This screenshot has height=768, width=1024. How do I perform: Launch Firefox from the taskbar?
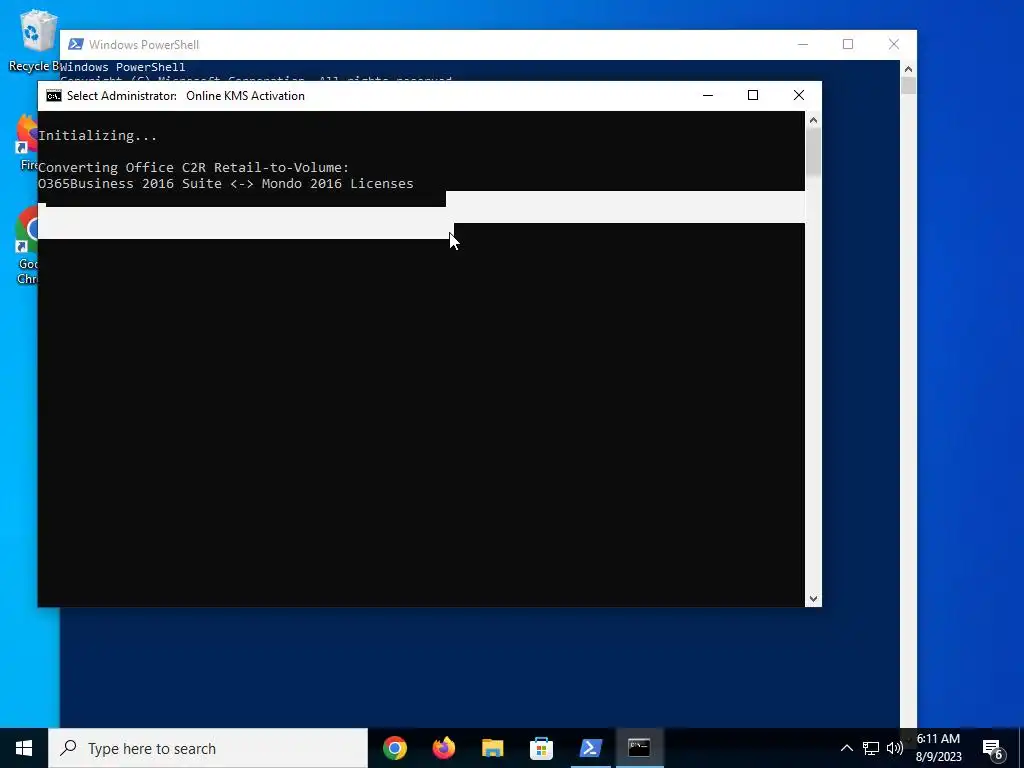(443, 748)
